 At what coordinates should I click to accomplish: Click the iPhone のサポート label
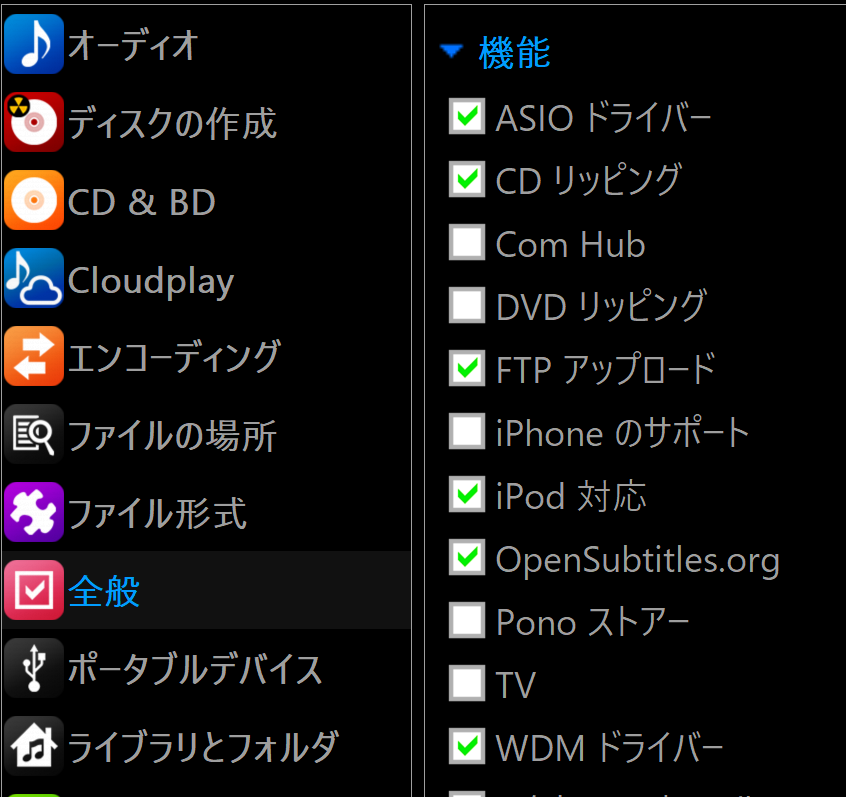pyautogui.click(x=622, y=432)
